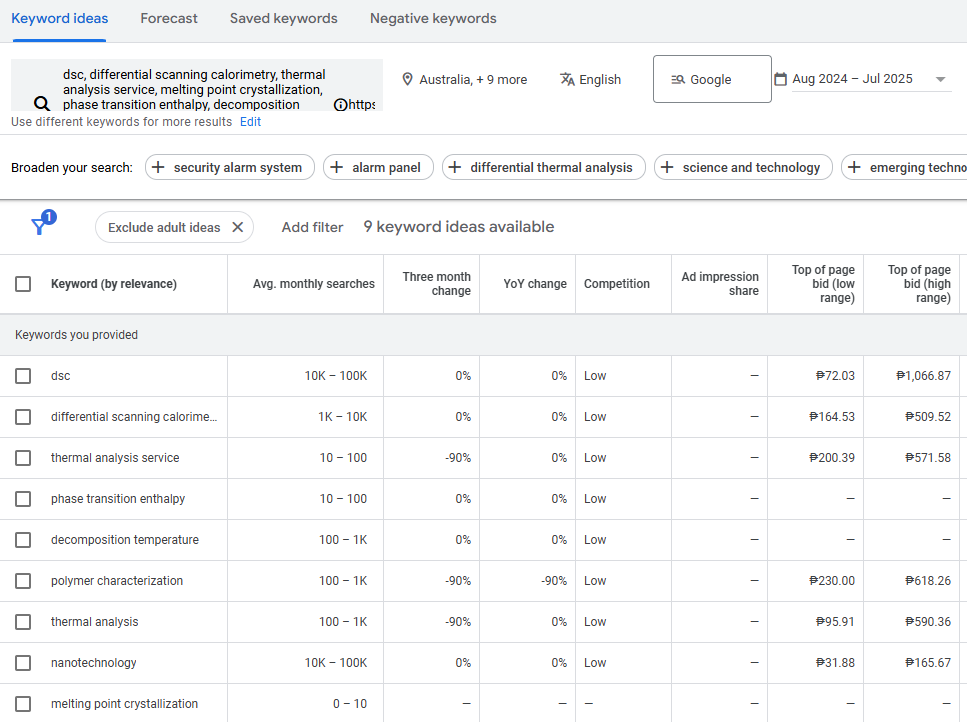The width and height of the screenshot is (967, 722).
Task: Check the box for dsc keyword
Action: (x=23, y=376)
